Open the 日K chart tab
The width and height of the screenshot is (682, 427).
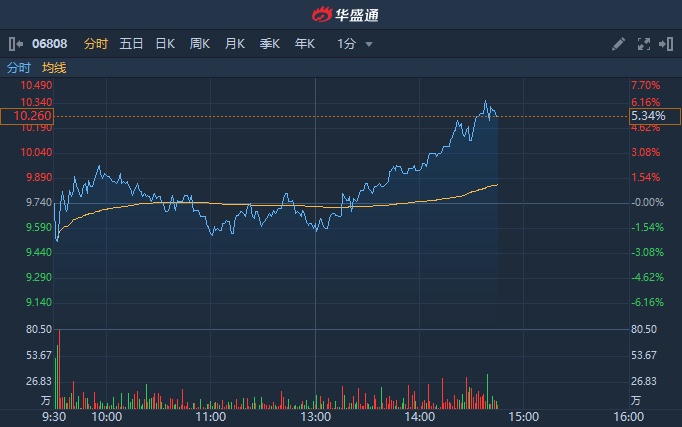click(x=165, y=44)
